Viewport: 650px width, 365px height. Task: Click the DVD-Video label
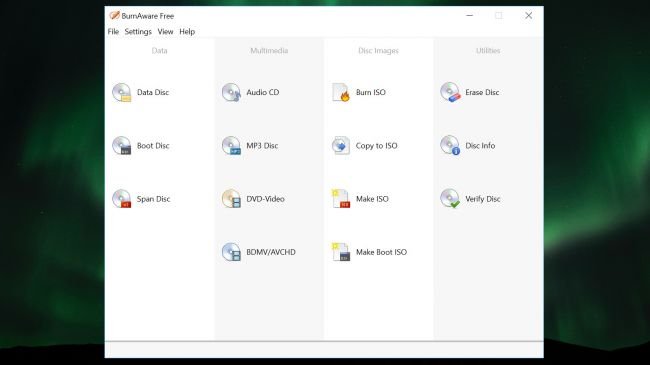point(265,199)
